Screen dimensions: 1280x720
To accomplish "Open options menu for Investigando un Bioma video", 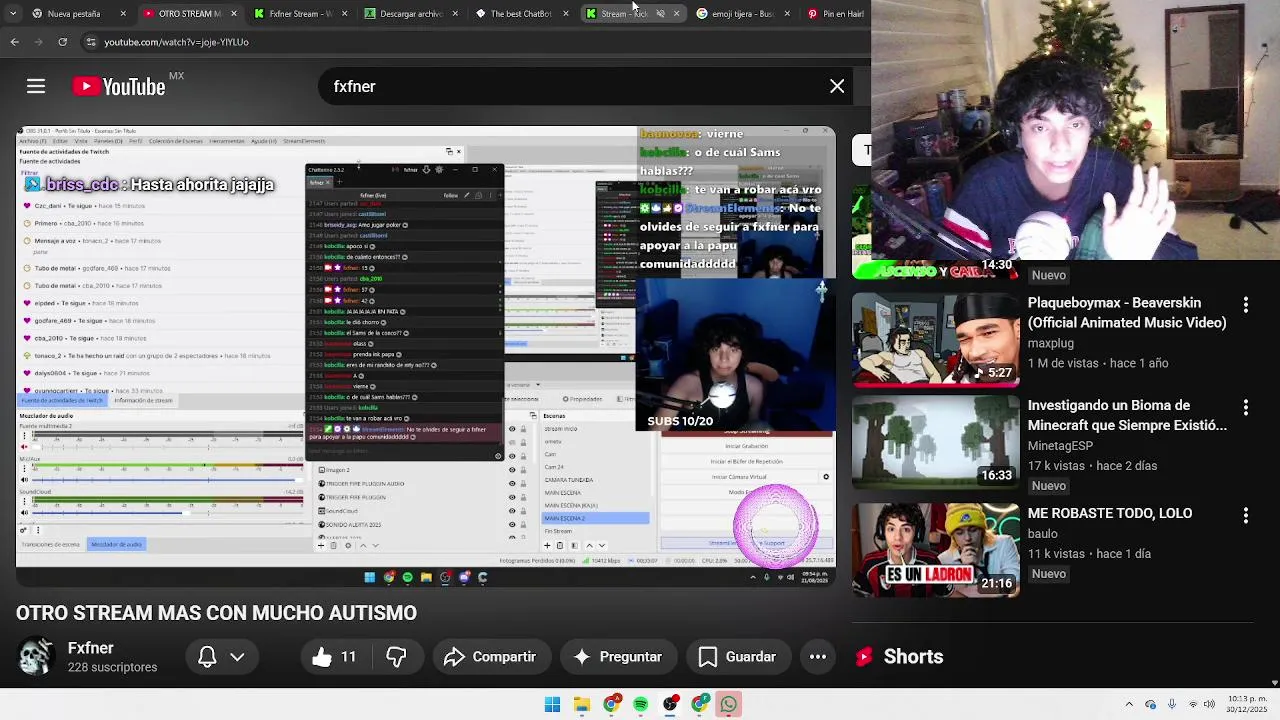I will click(1245, 407).
